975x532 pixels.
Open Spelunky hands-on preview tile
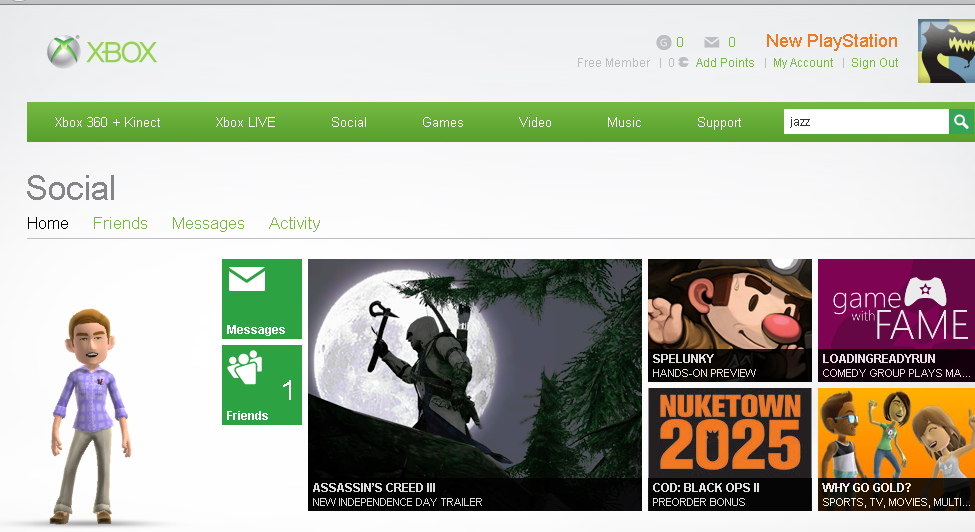(729, 320)
